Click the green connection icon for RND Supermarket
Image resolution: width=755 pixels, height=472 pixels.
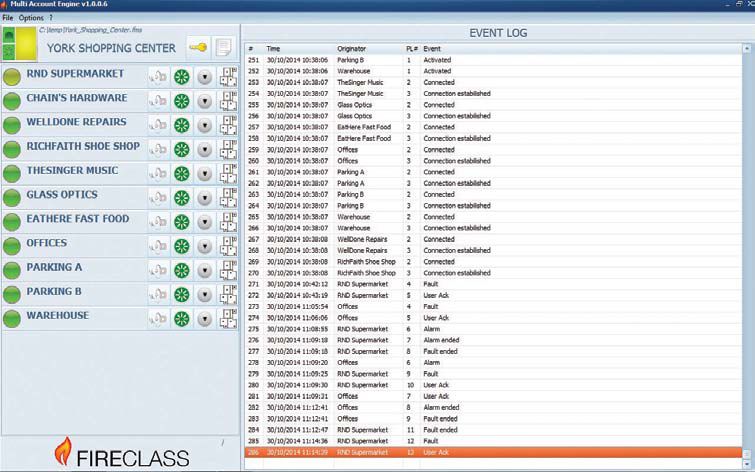(182, 77)
